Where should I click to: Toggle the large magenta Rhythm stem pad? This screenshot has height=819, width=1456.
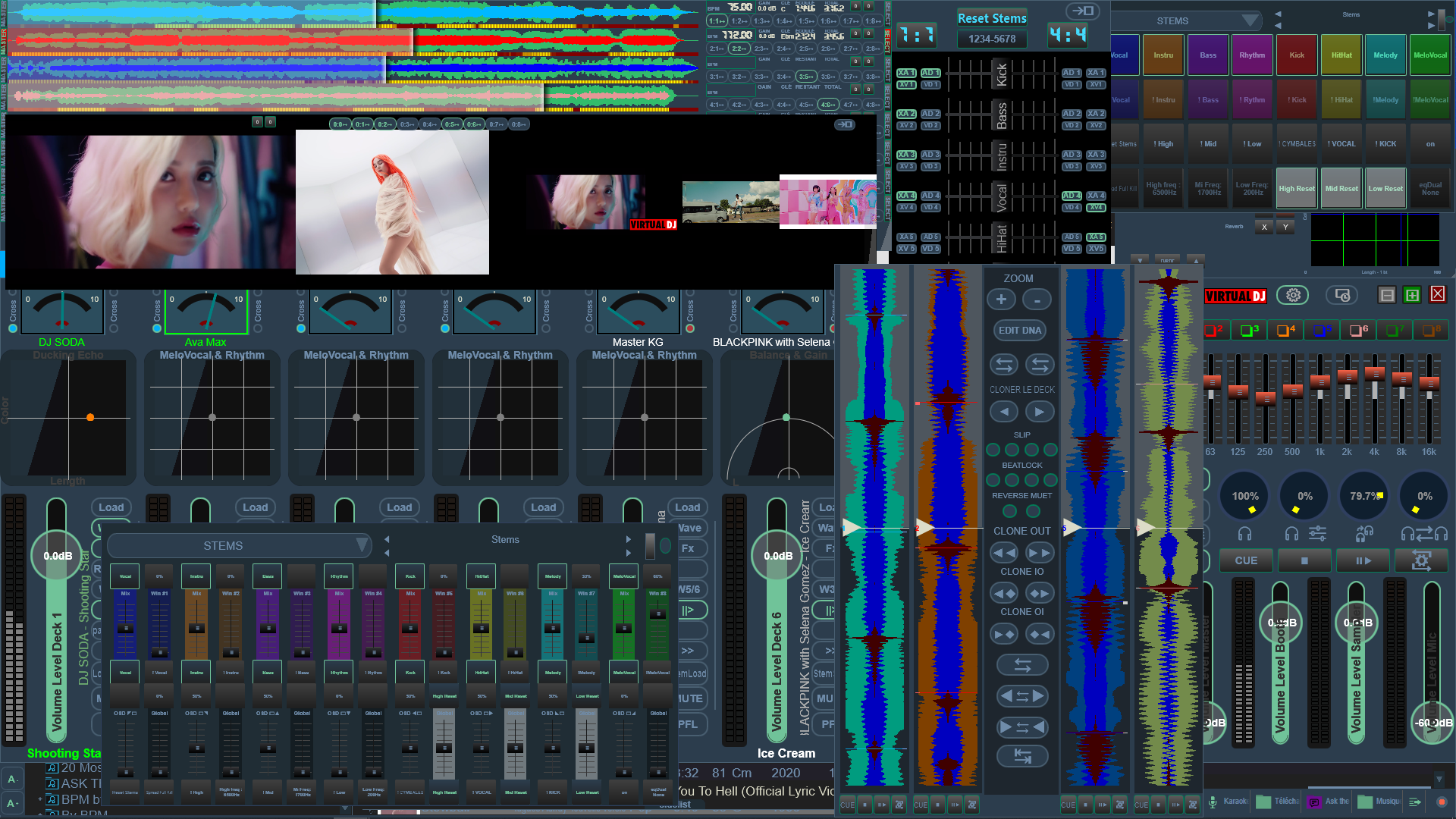coord(1252,55)
